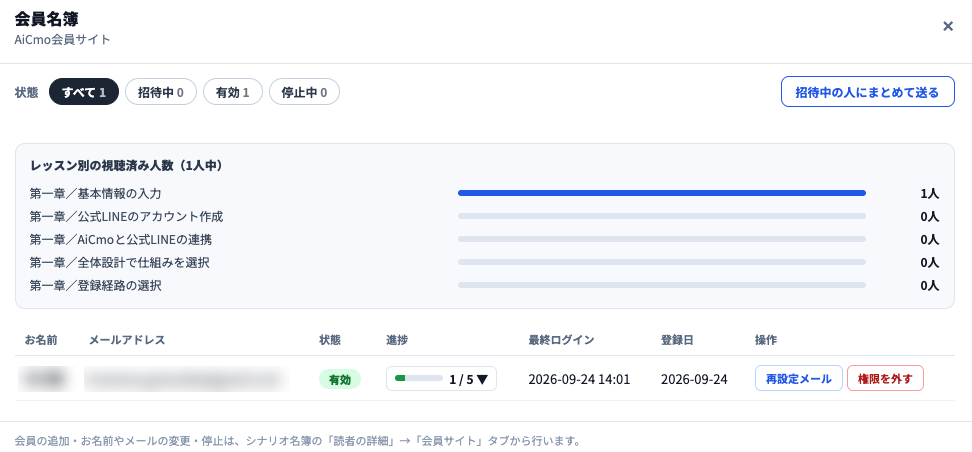The image size is (972, 452).
Task: Click the 1人 count for 基本情報の入力
Action: click(929, 193)
